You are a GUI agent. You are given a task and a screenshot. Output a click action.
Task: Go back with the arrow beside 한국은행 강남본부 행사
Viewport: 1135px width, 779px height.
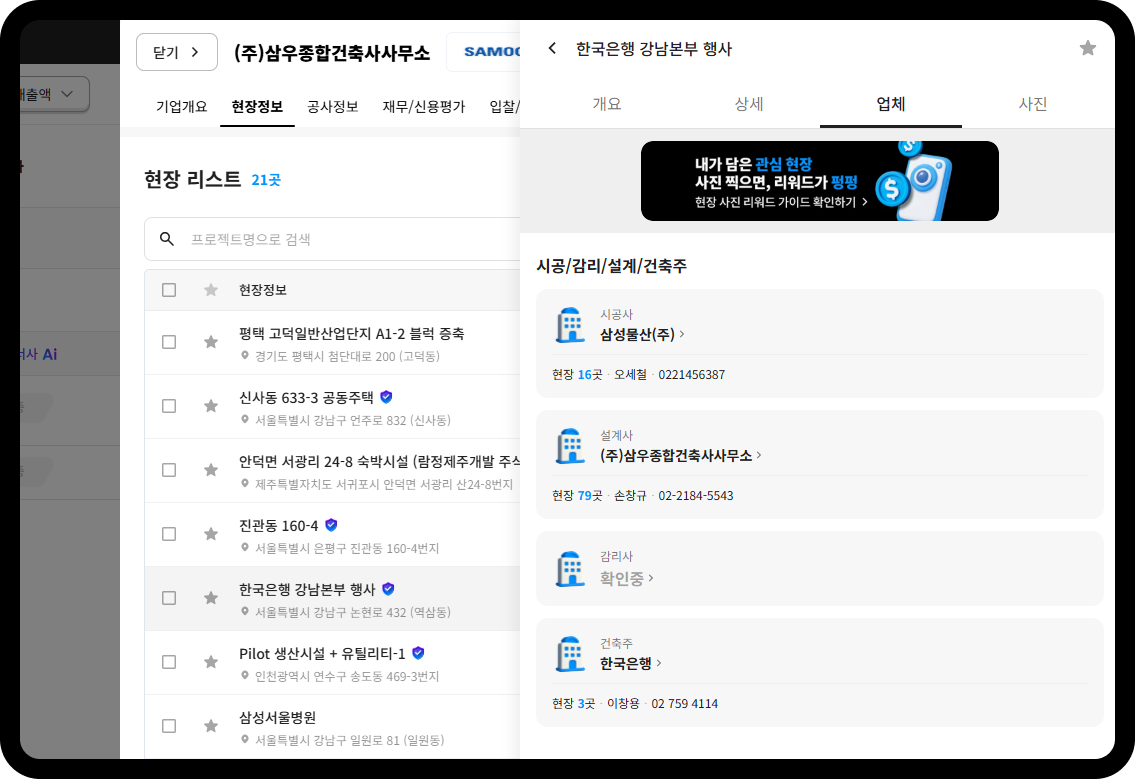[x=552, y=49]
